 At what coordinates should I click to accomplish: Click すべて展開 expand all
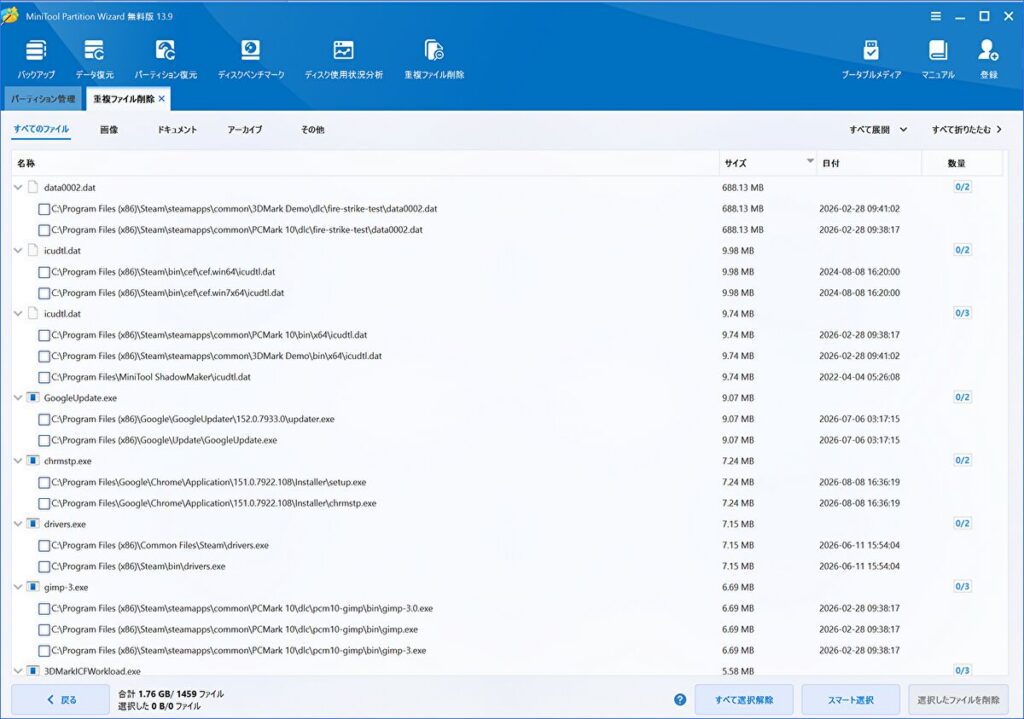coord(878,129)
